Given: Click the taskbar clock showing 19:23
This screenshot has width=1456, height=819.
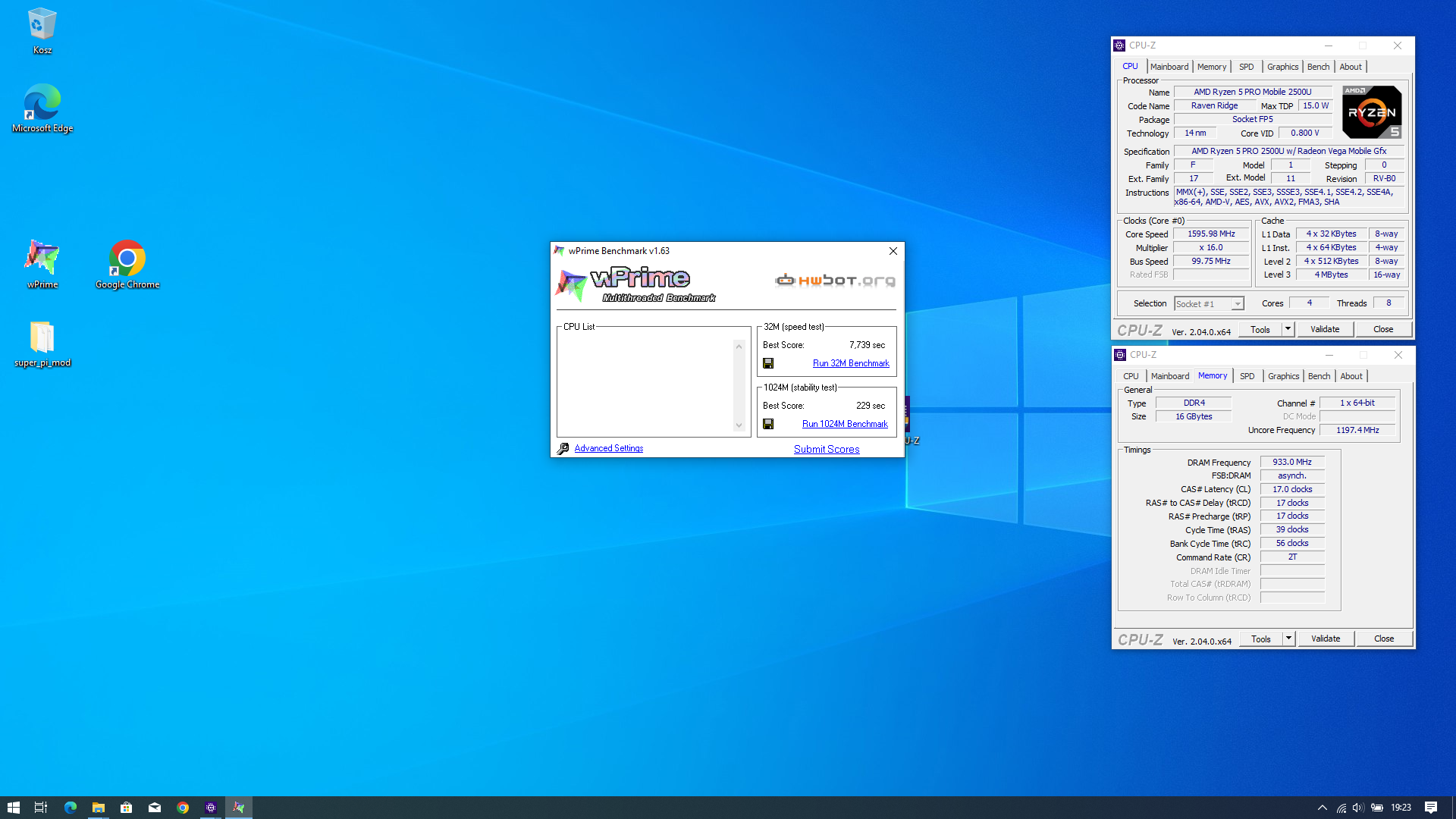Looking at the screenshot, I should (x=1401, y=808).
